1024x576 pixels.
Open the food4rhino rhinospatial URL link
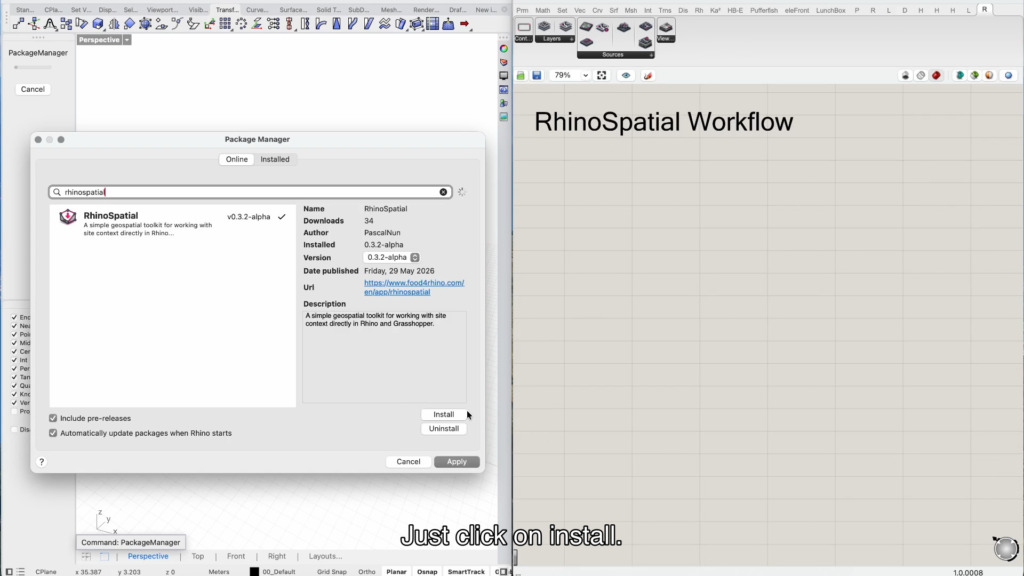tap(414, 287)
